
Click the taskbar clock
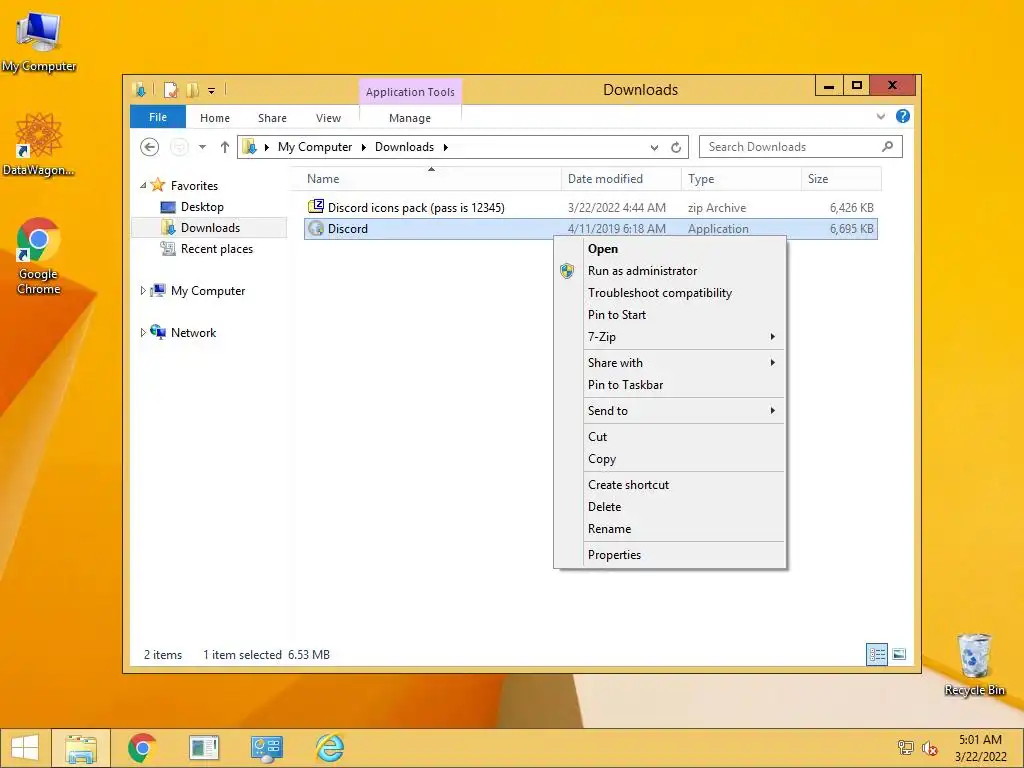pos(980,748)
